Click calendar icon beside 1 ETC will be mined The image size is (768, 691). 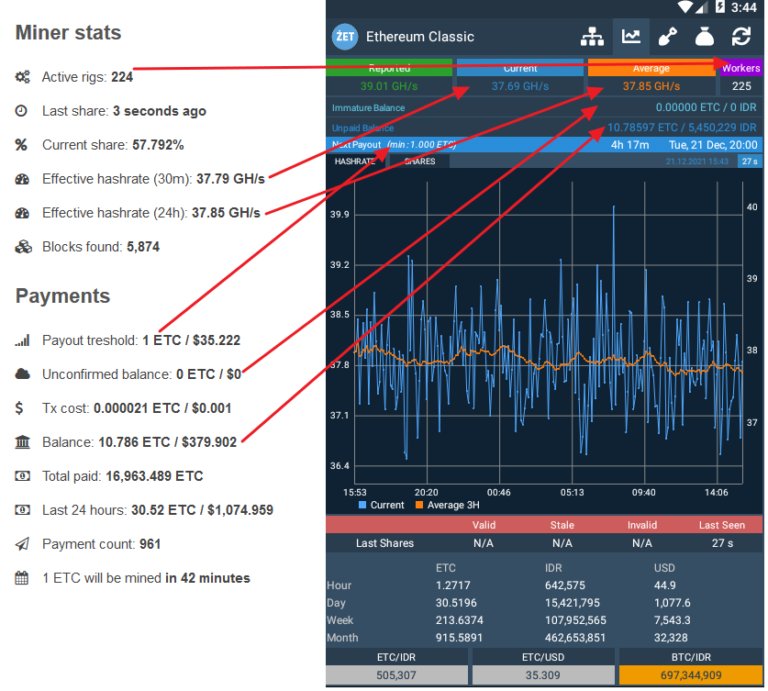(22, 578)
